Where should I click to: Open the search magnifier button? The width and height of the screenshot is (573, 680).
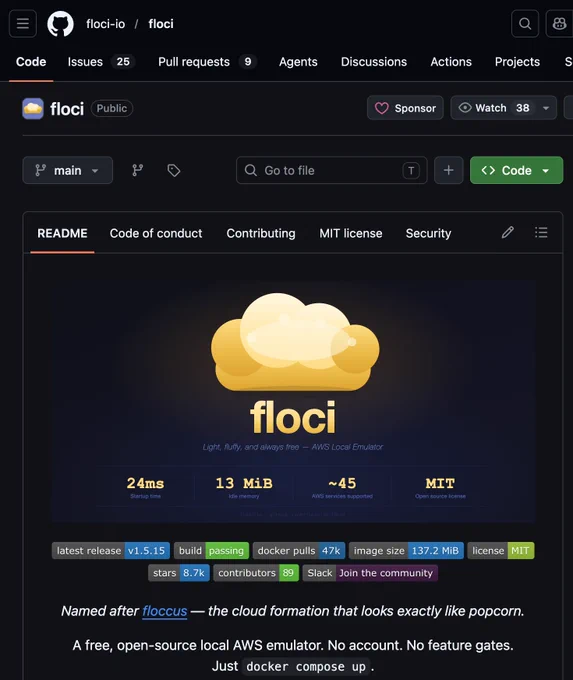(525, 23)
